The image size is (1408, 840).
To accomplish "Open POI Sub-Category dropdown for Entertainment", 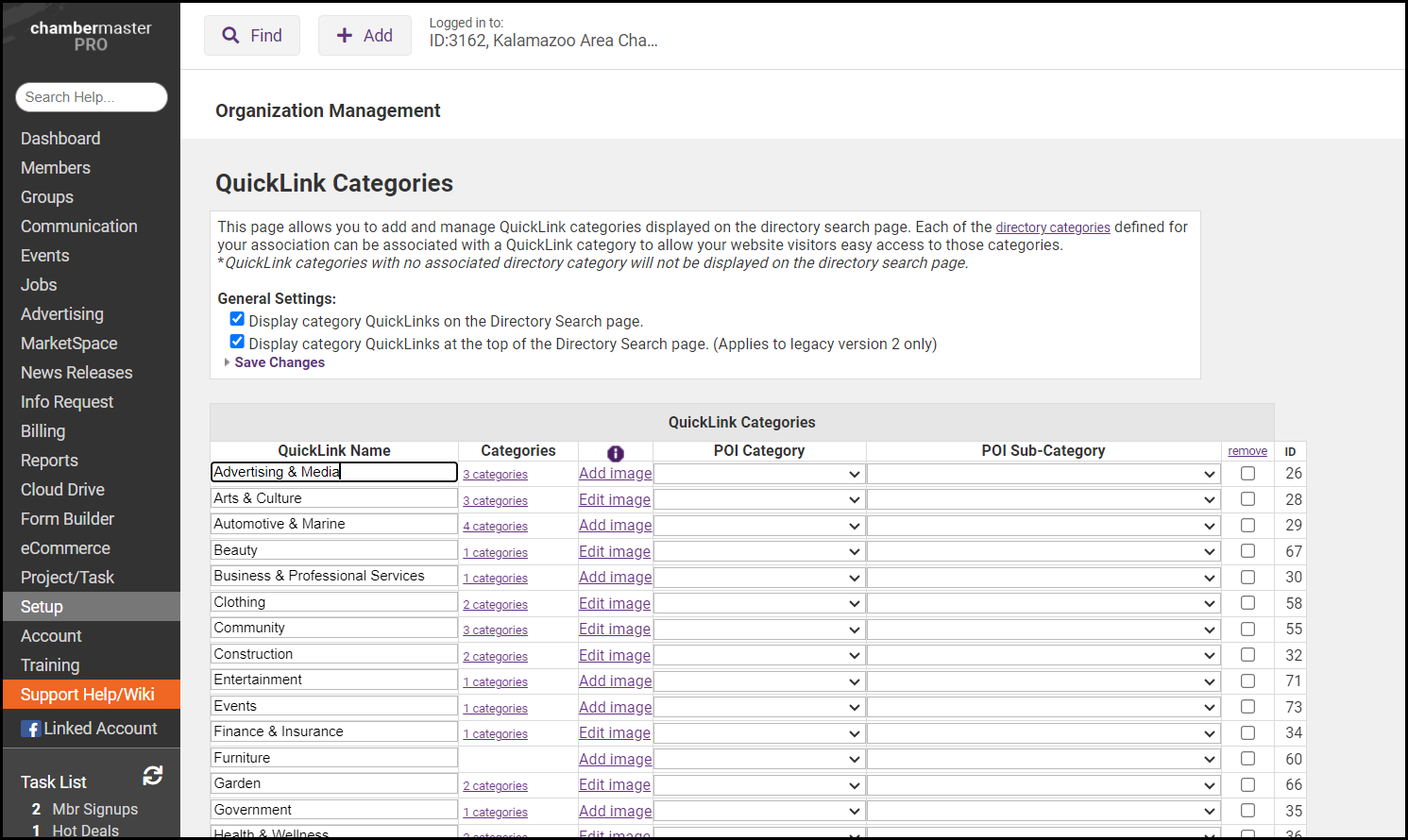I will (x=1043, y=681).
